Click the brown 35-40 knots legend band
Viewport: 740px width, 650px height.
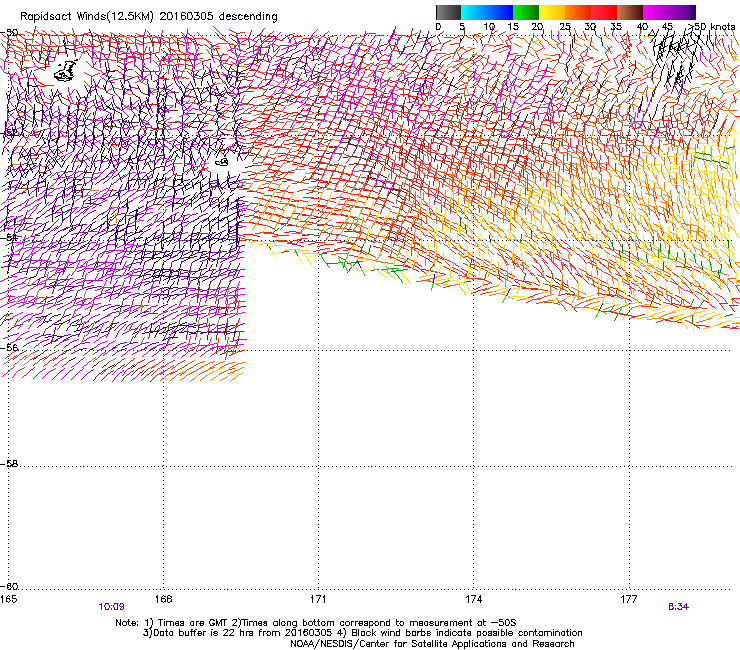pos(630,12)
